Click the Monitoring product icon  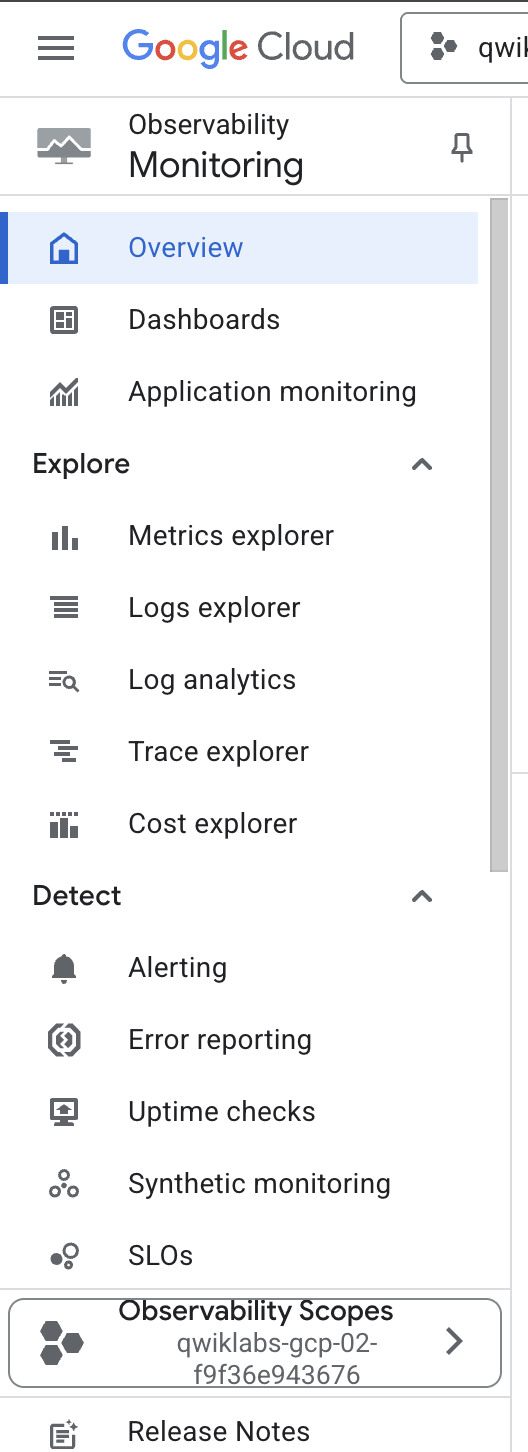point(64,146)
